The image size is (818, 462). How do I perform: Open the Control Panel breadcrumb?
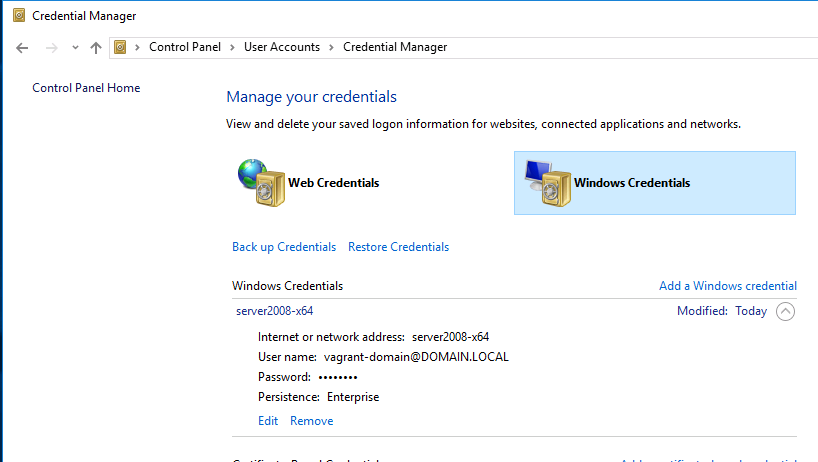click(x=185, y=47)
